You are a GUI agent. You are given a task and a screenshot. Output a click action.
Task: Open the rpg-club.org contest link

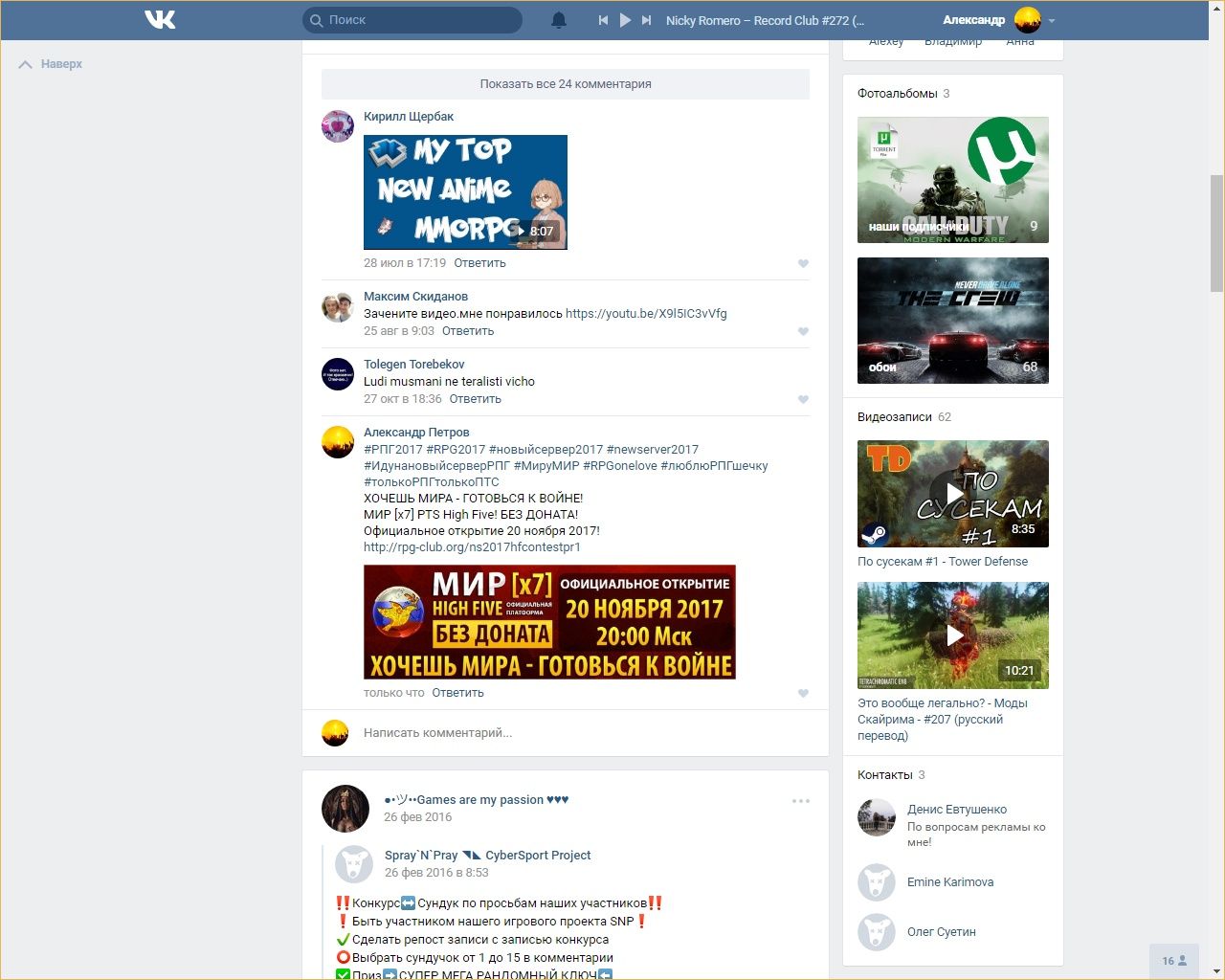click(x=472, y=547)
